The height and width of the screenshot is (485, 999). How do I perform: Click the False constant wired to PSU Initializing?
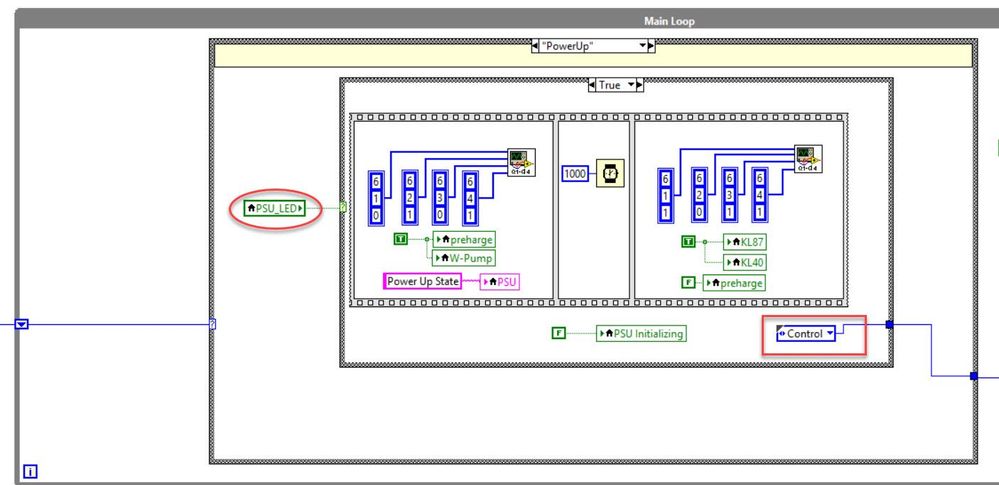pos(559,333)
